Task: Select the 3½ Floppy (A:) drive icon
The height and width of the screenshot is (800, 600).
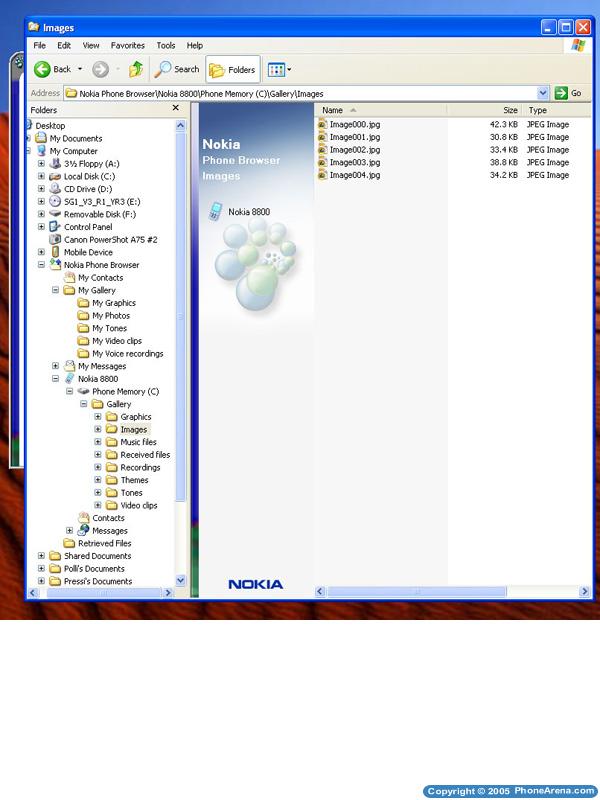Action: 55,164
